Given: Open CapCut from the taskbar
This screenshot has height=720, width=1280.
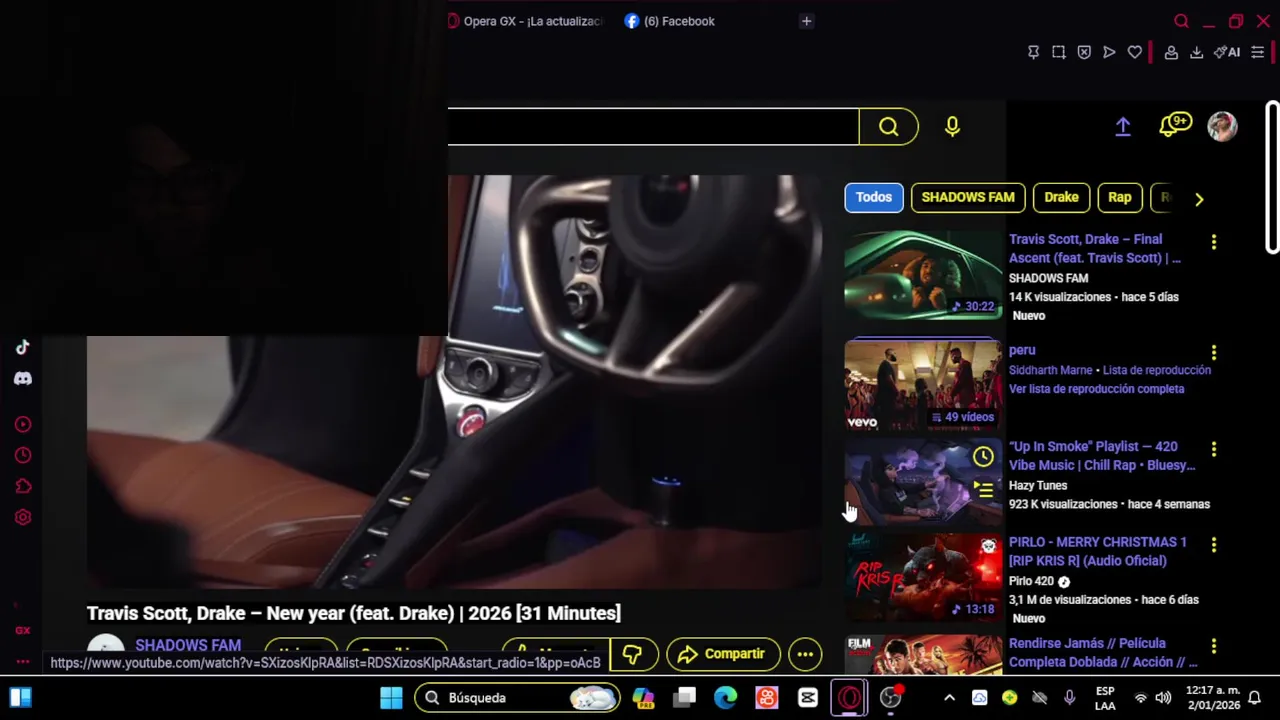Looking at the screenshot, I should [808, 698].
